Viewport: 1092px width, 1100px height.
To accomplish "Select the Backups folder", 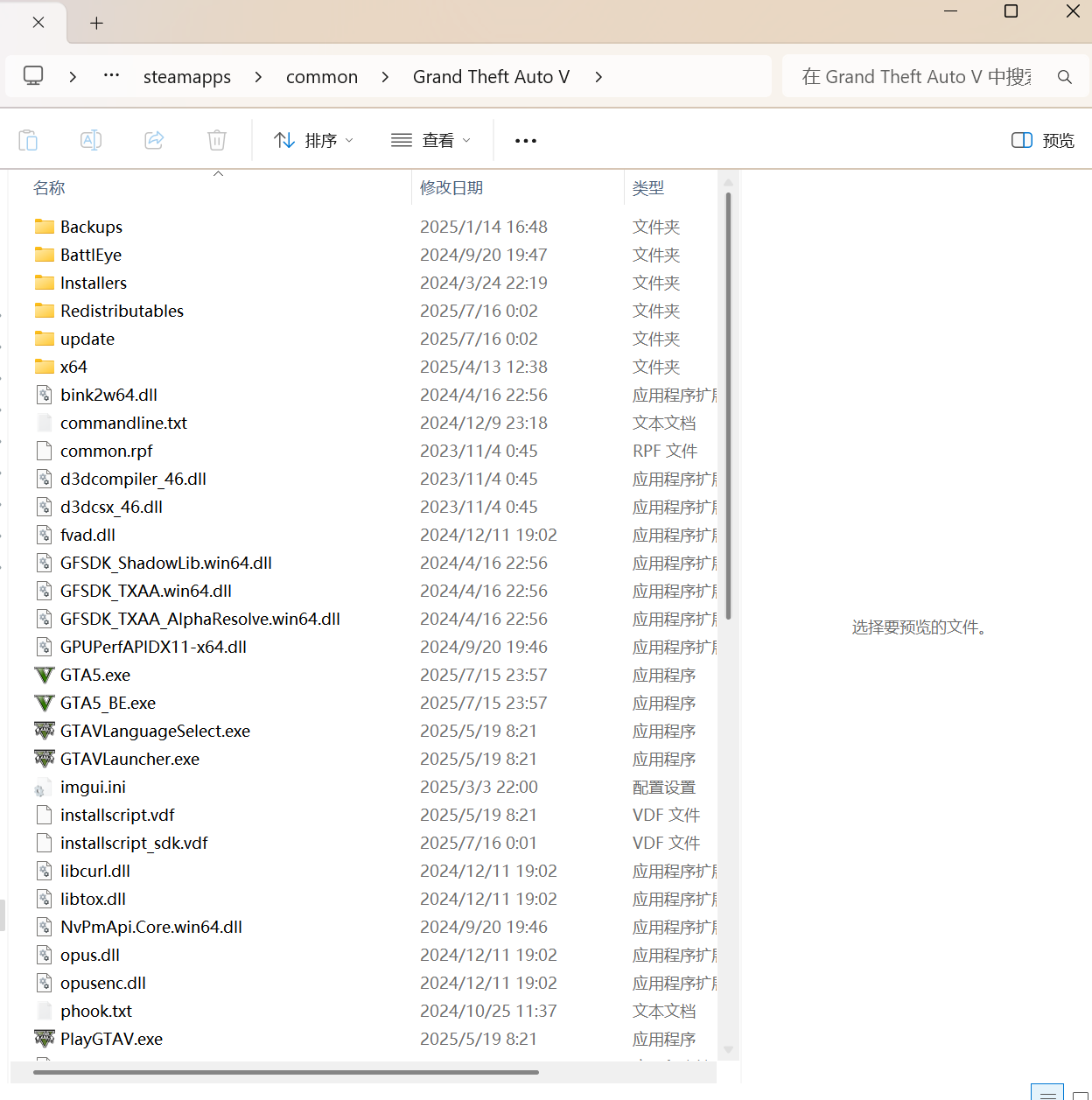I will [91, 228].
